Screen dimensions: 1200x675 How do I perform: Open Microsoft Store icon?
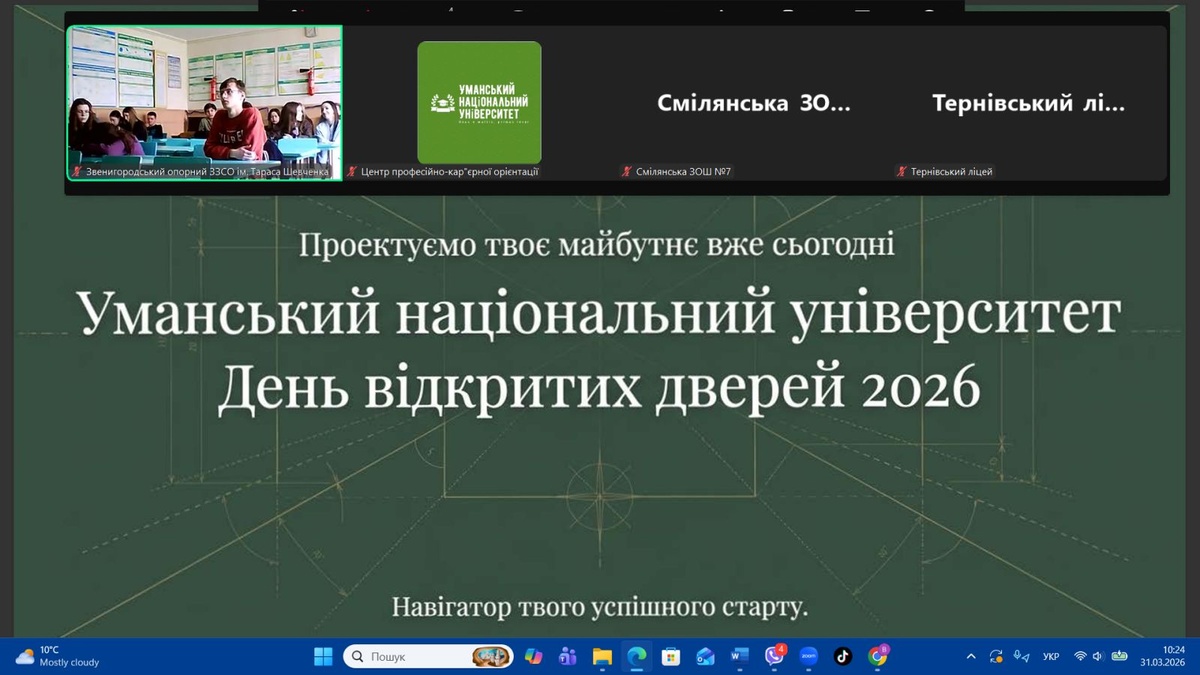pyautogui.click(x=671, y=656)
